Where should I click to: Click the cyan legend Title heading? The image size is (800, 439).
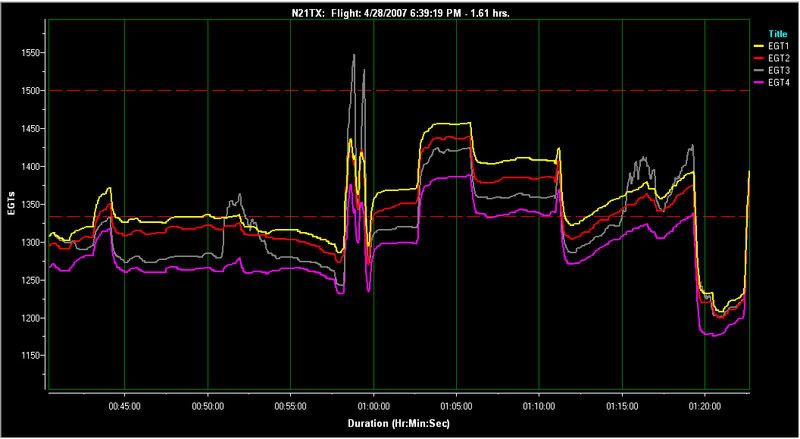[776, 33]
